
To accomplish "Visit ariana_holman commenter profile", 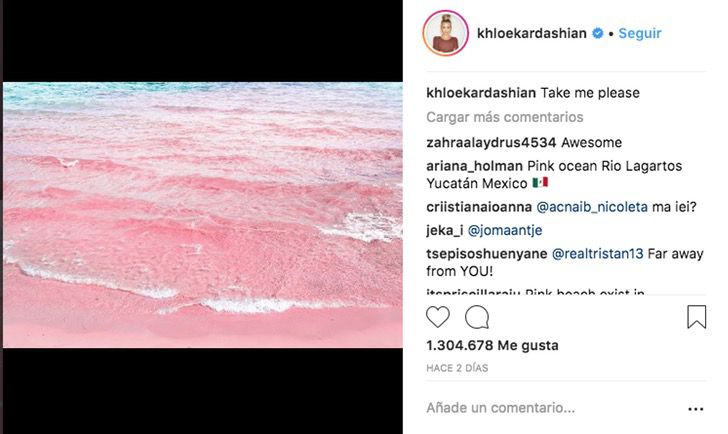I will click(474, 166).
